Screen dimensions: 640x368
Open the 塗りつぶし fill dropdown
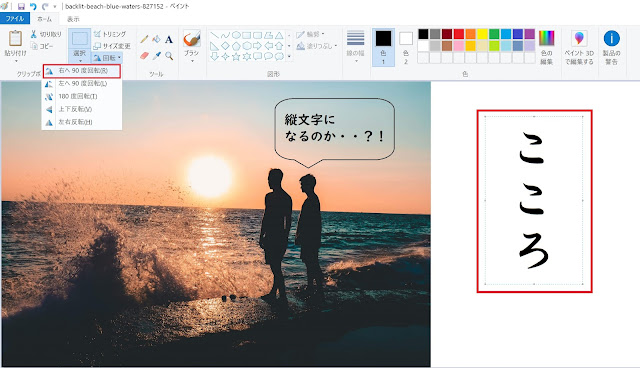point(317,46)
